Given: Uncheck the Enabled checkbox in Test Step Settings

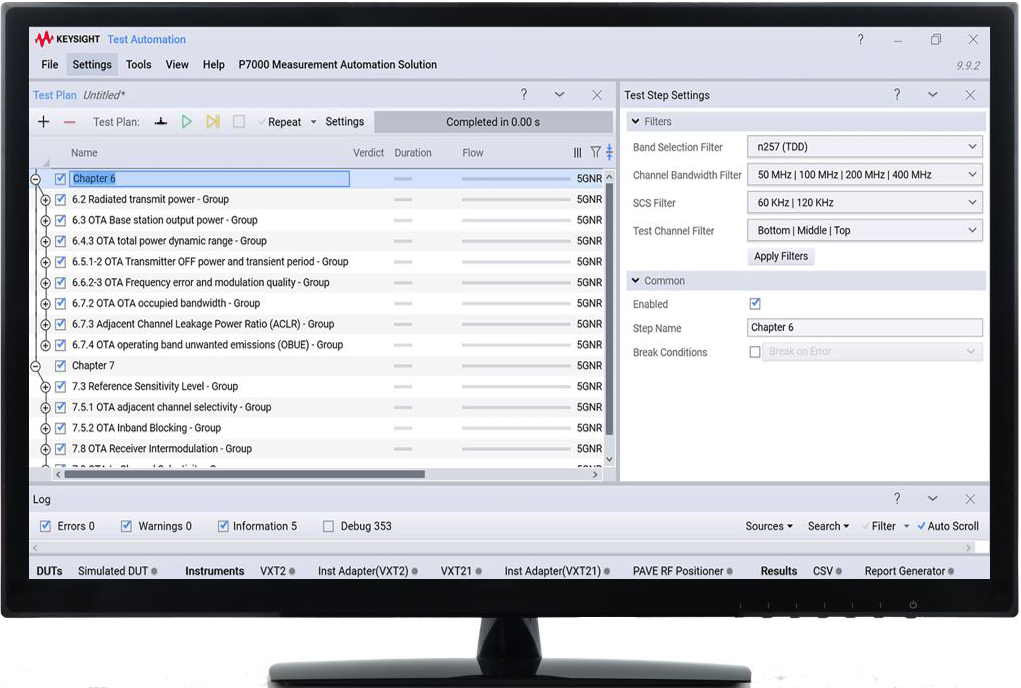Looking at the screenshot, I should pos(755,304).
